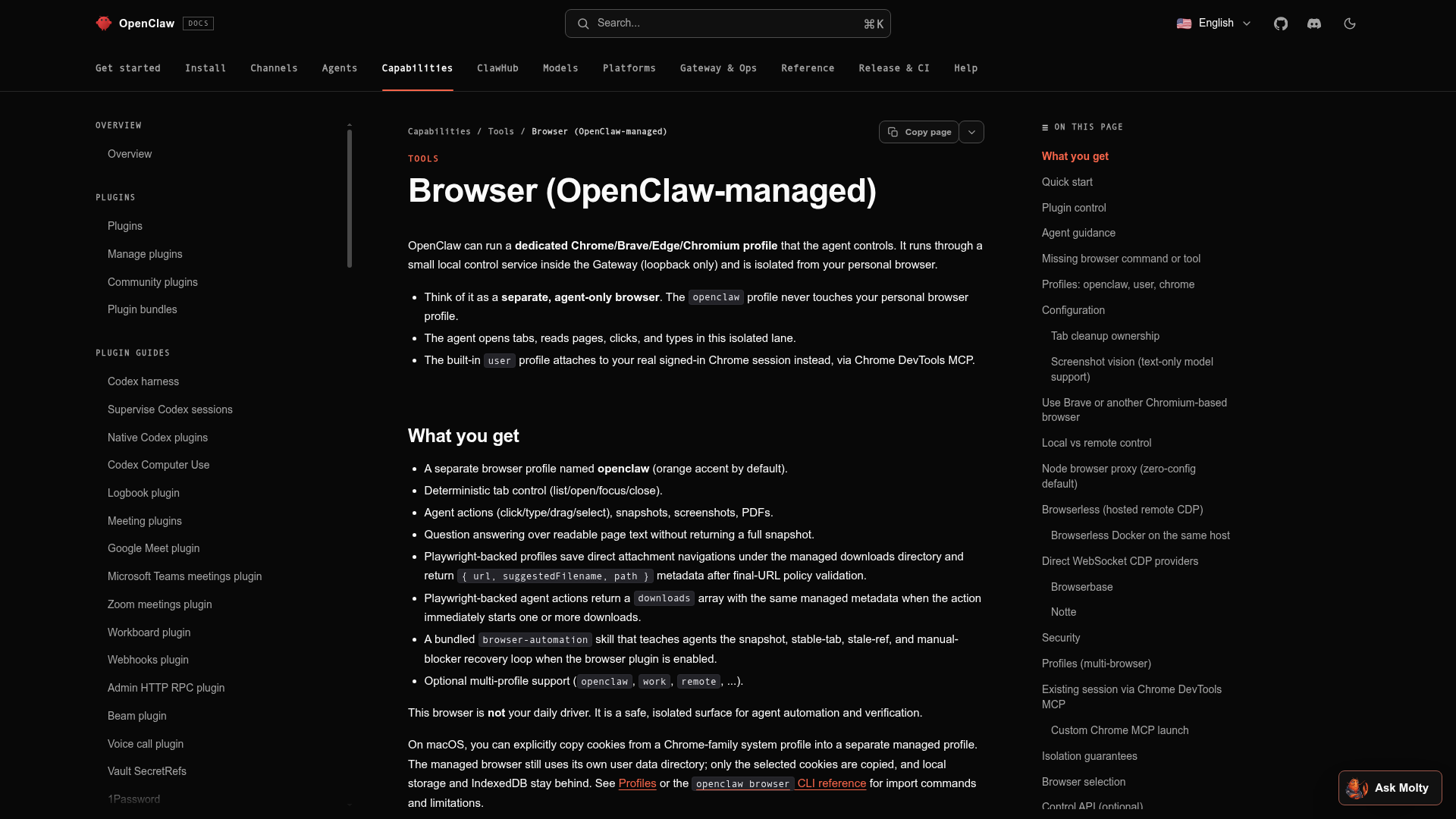1456x819 pixels.
Task: Open the Discord community icon
Action: (x=1314, y=24)
